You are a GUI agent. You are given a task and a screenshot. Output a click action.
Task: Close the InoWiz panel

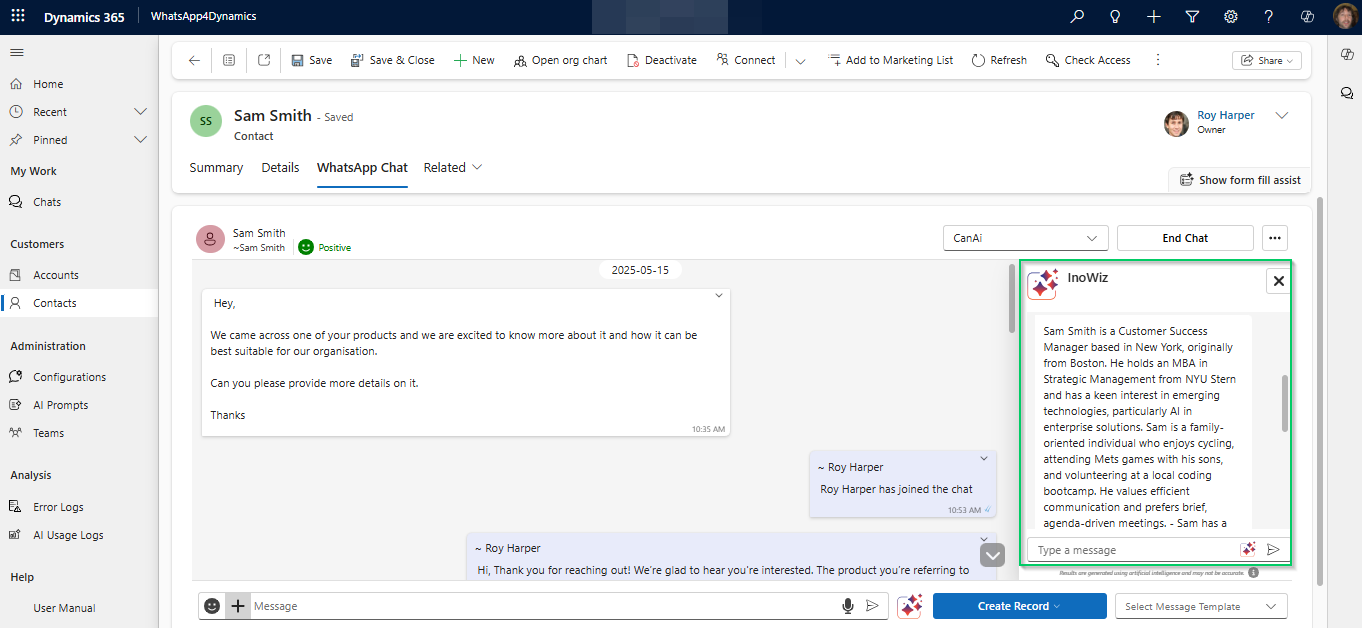click(1278, 281)
